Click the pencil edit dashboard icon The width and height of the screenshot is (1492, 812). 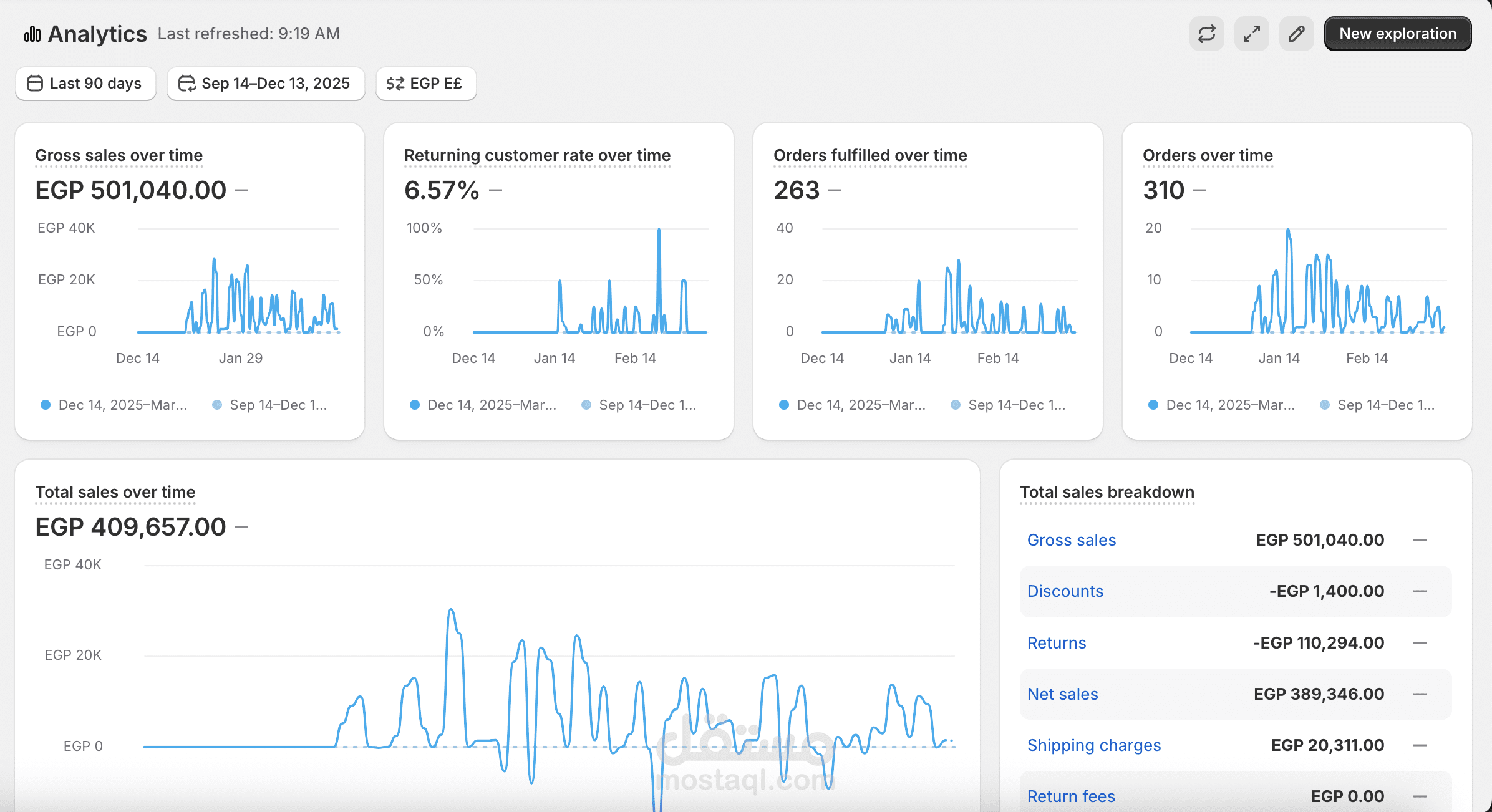click(1296, 34)
